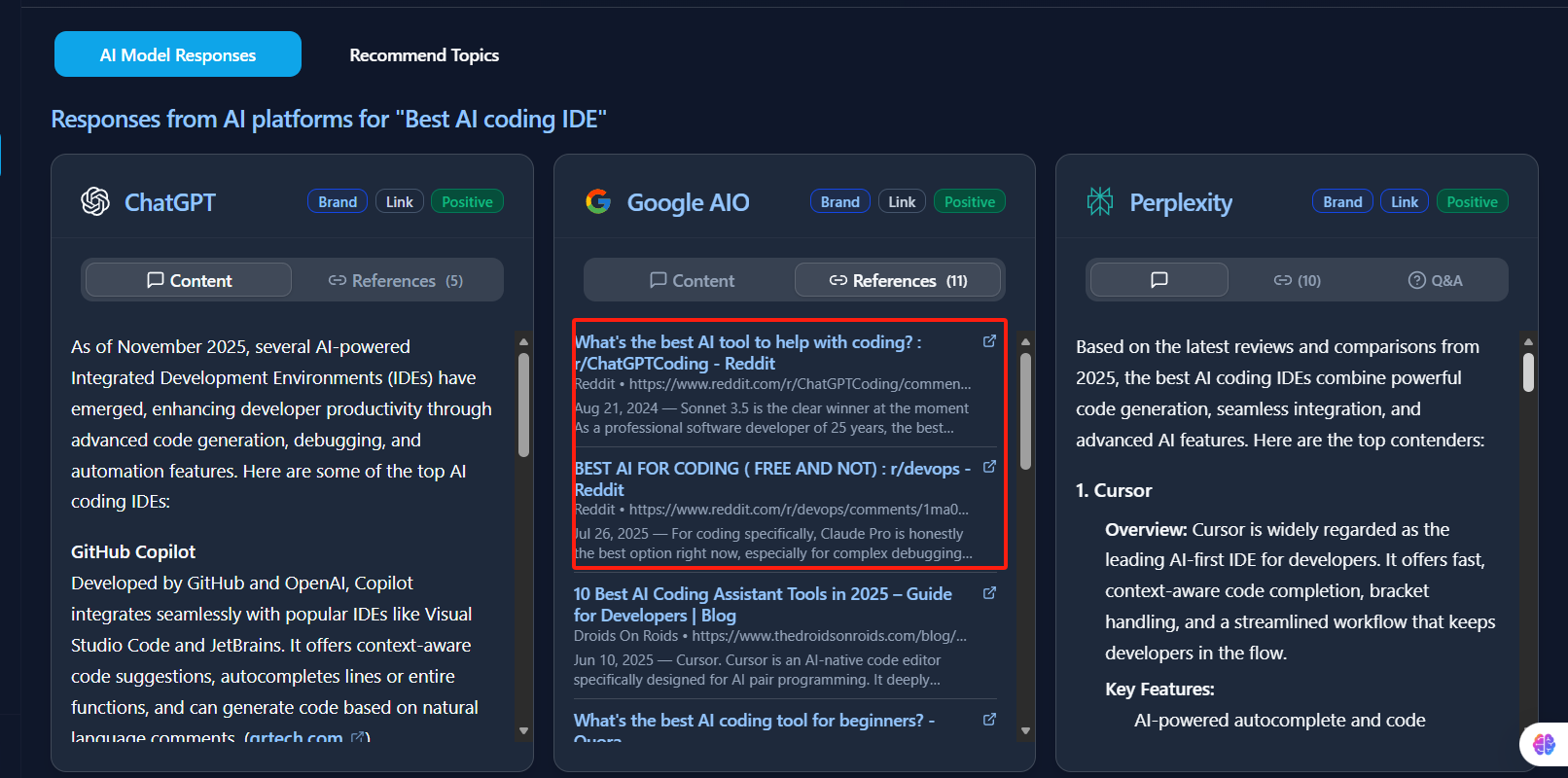This screenshot has height=778, width=1568.
Task: Click external link icon beside Droids On Roids guide
Action: tap(989, 593)
